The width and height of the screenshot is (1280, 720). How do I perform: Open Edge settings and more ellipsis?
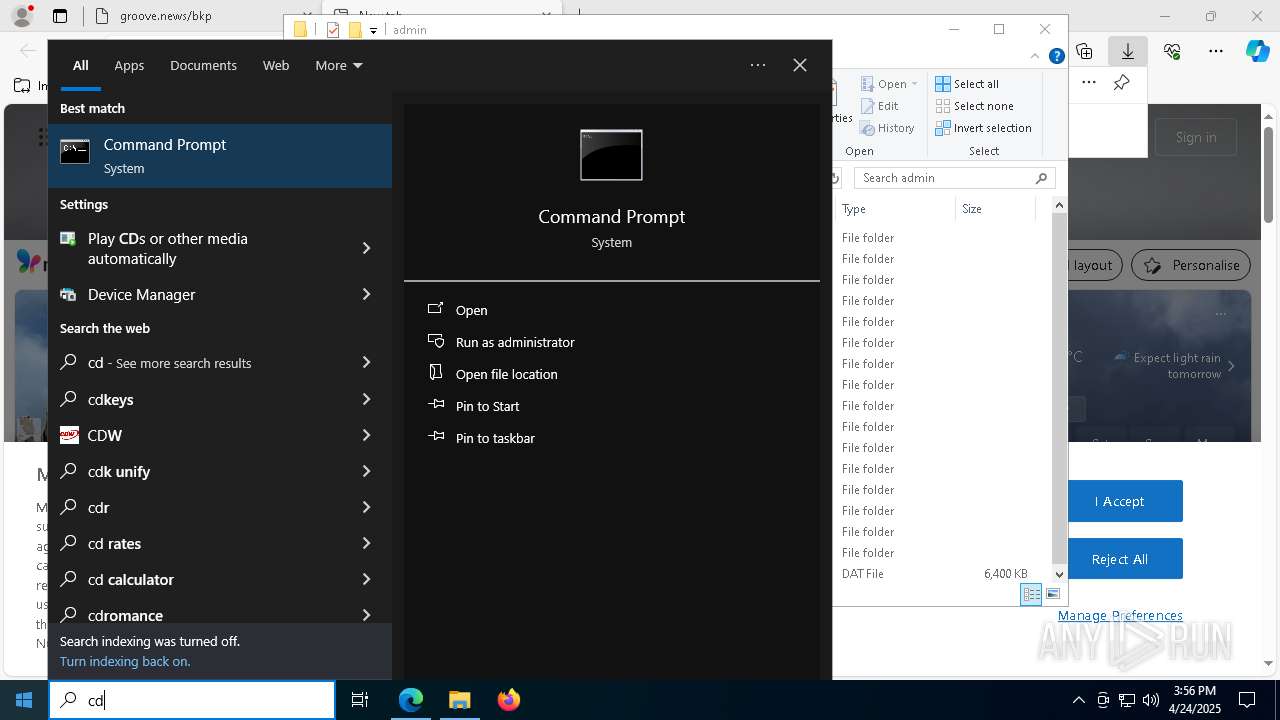(1216, 51)
